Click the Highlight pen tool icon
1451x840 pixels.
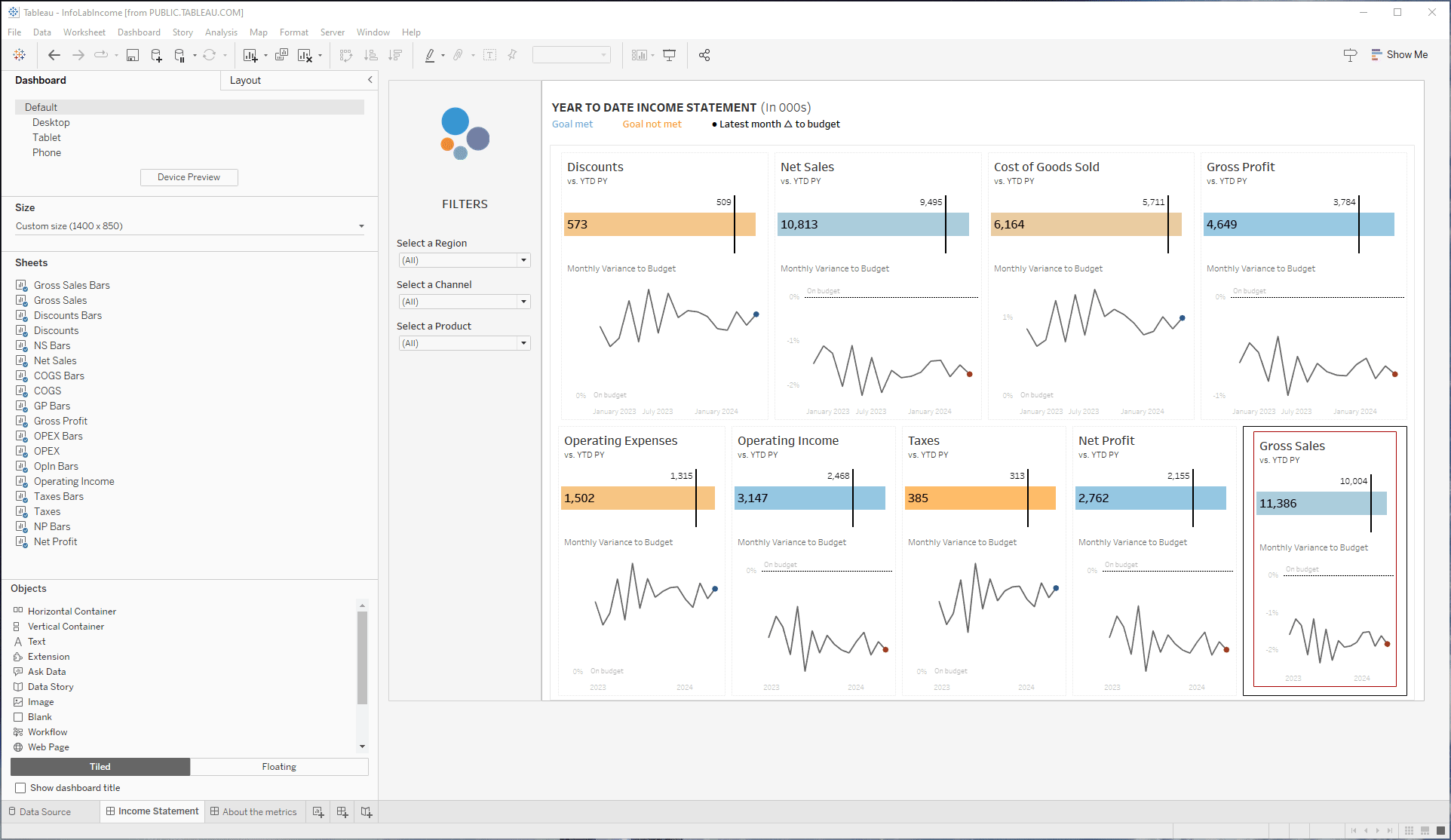click(430, 55)
